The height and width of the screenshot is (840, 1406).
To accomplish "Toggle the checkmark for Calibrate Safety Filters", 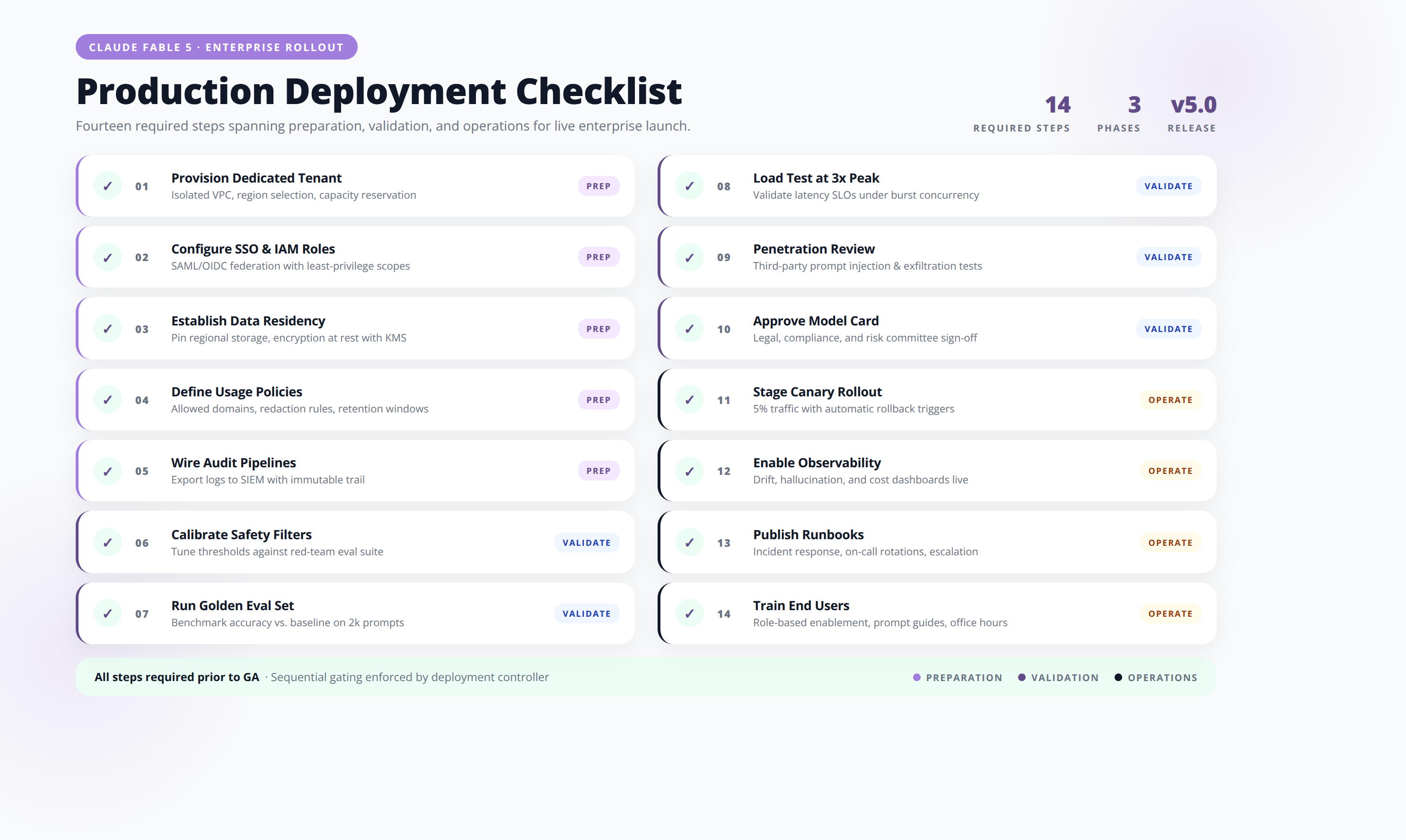I will coord(107,543).
